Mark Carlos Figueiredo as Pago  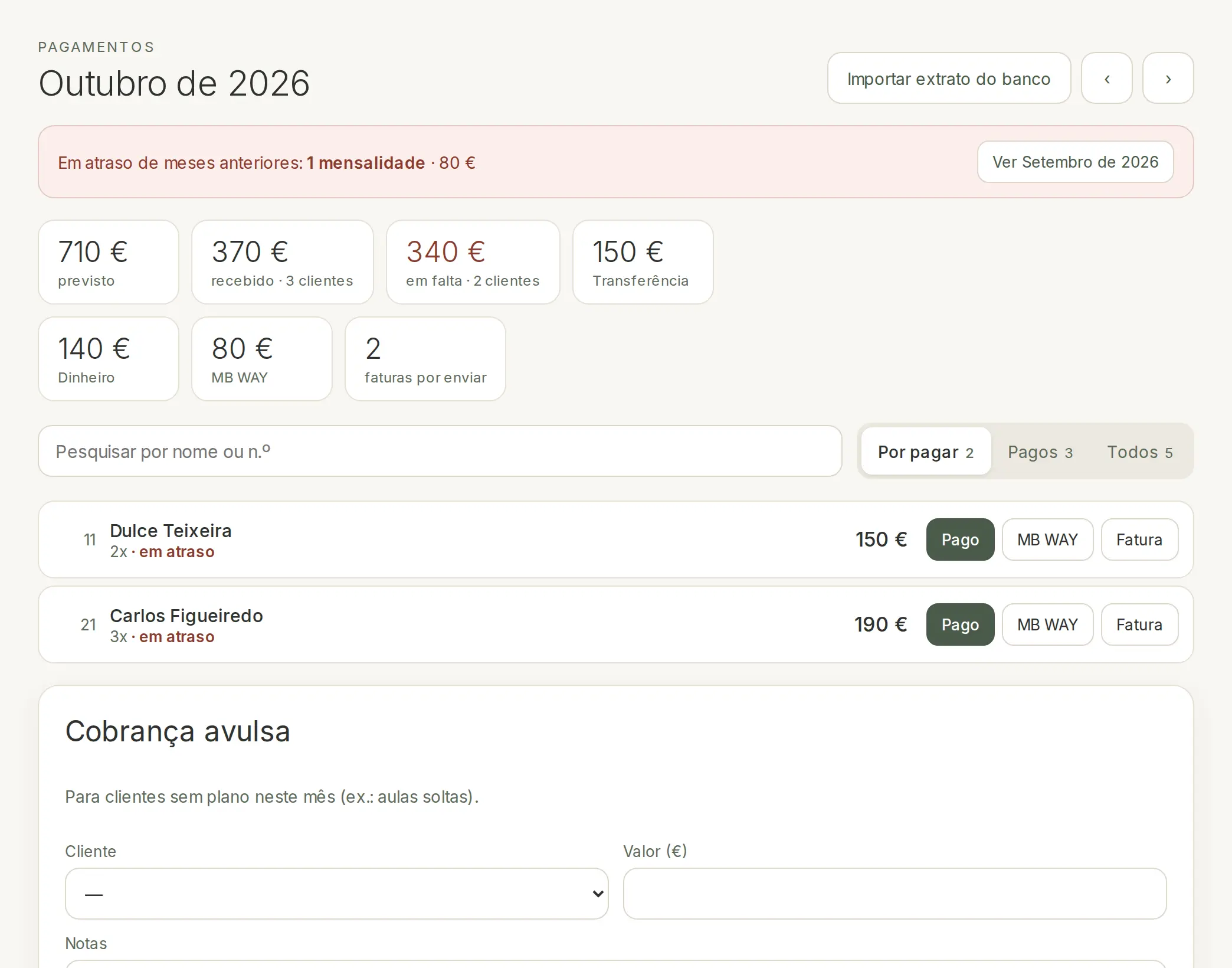960,624
